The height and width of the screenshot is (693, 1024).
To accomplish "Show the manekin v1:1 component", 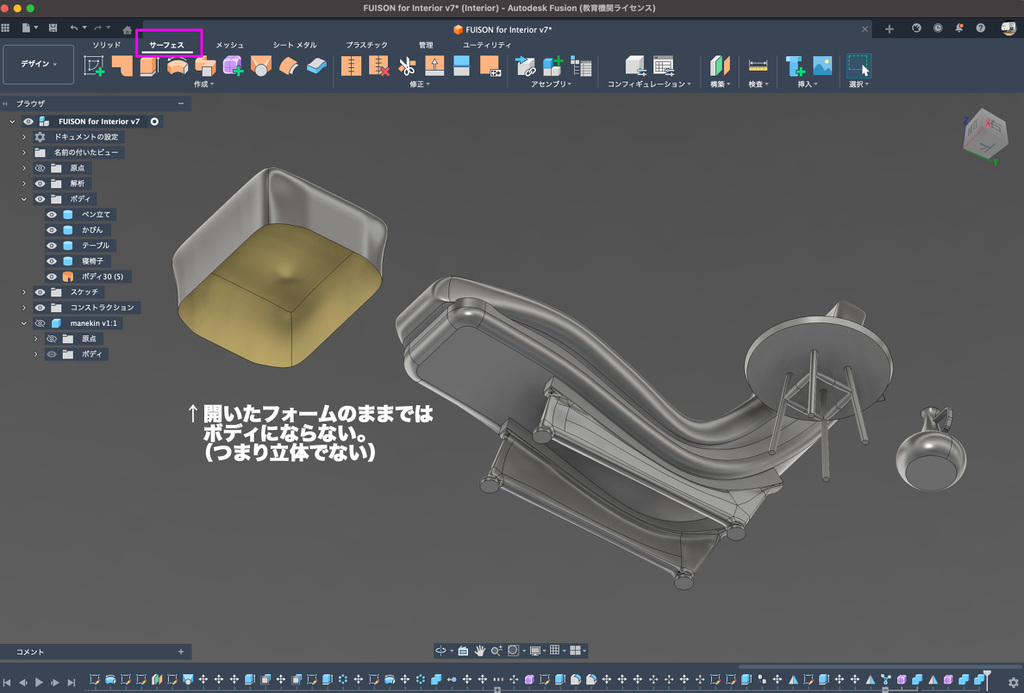I will (x=41, y=324).
